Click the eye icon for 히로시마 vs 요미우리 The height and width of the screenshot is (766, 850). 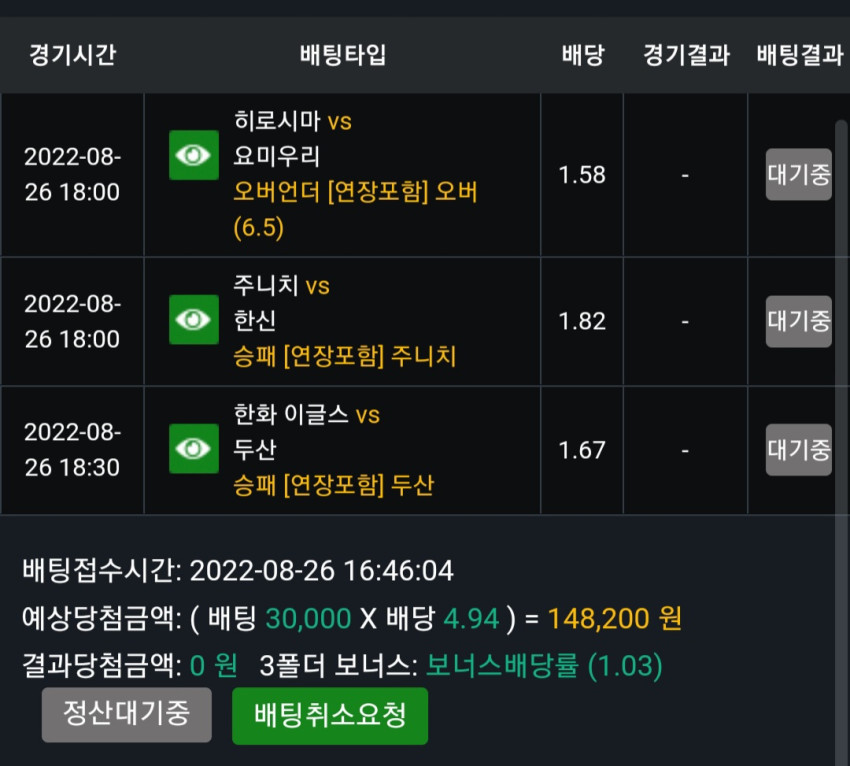(x=194, y=155)
